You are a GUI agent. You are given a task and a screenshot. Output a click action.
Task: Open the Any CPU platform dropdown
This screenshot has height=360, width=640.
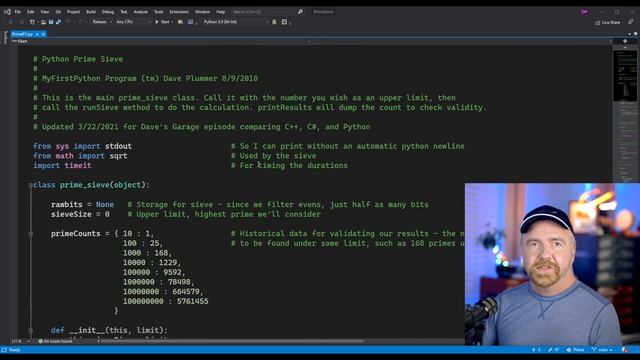tap(133, 22)
